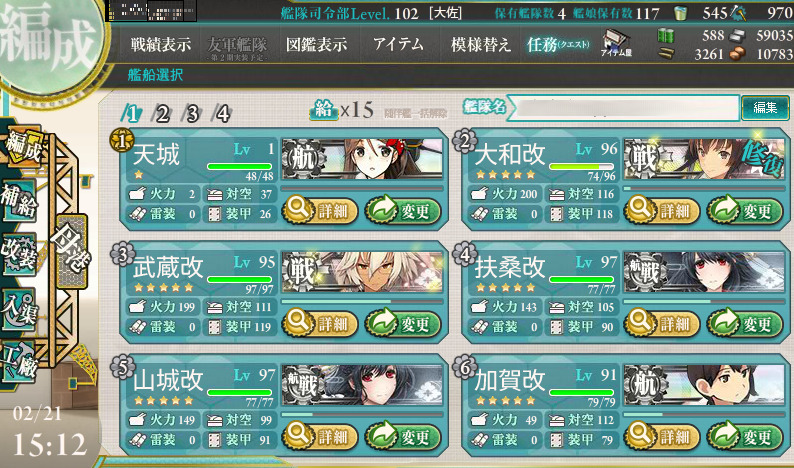Click the 艦隊名 fleet name field

point(623,107)
